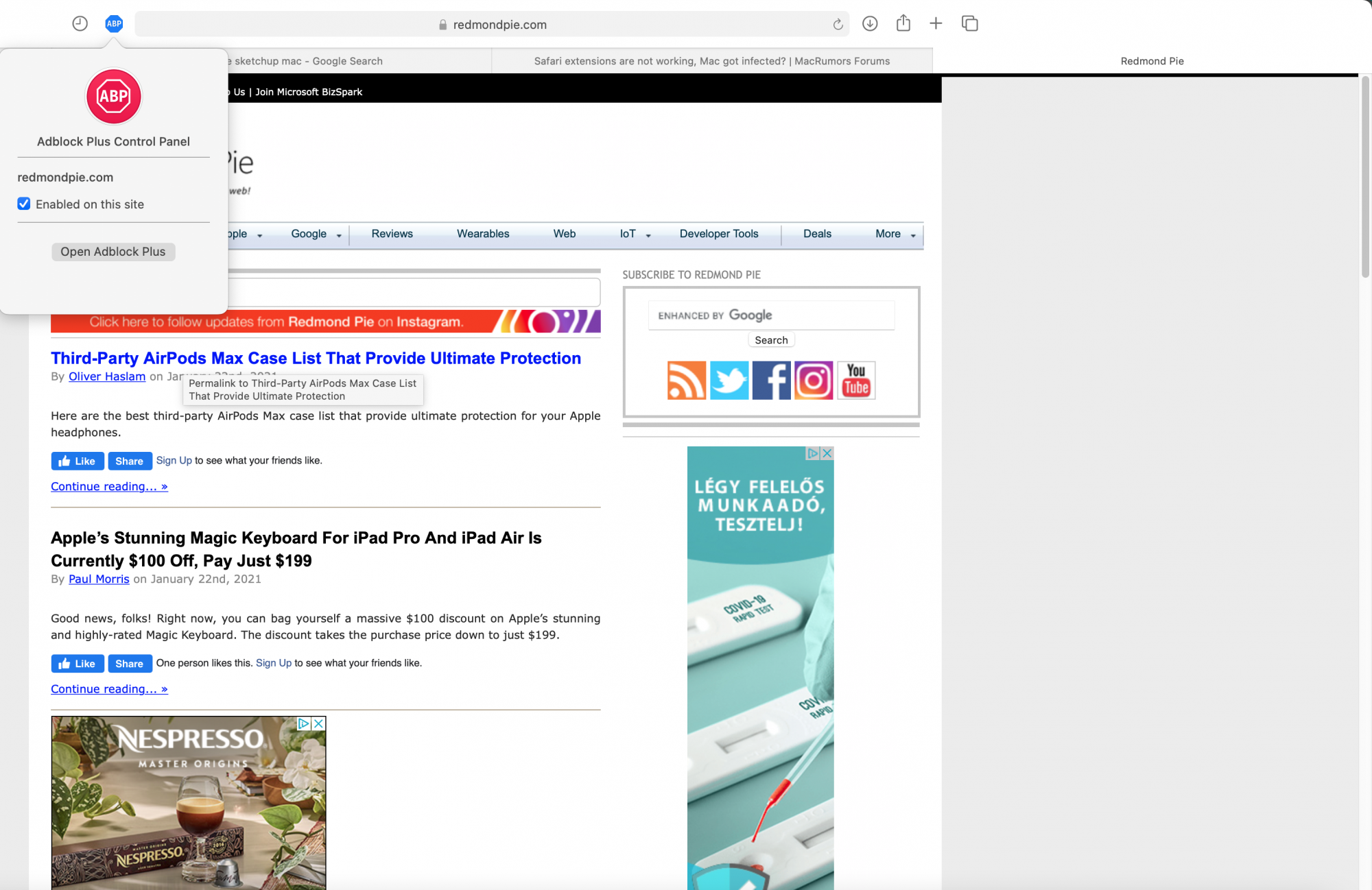Open the Deals navigation menu item
The image size is (1372, 890).
tap(817, 234)
